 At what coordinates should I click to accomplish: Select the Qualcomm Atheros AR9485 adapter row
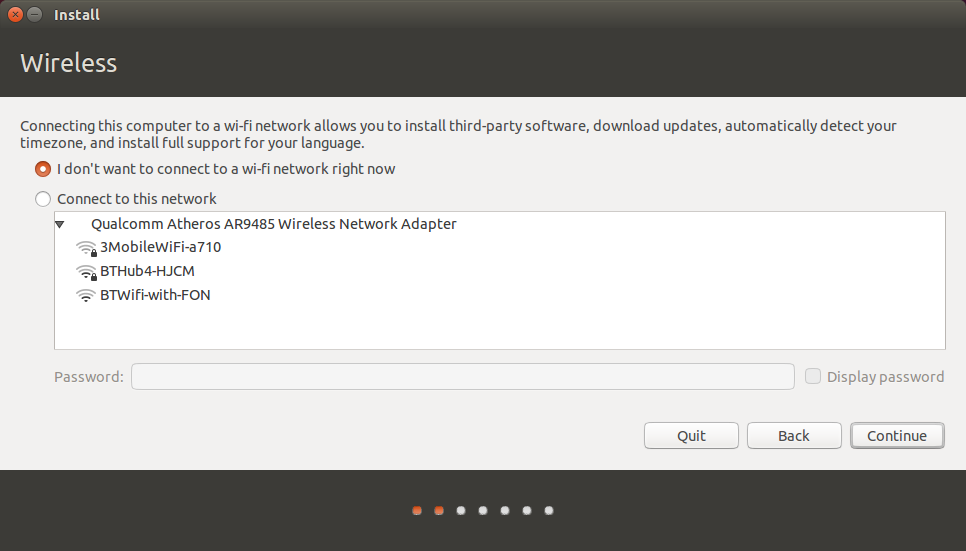point(273,224)
